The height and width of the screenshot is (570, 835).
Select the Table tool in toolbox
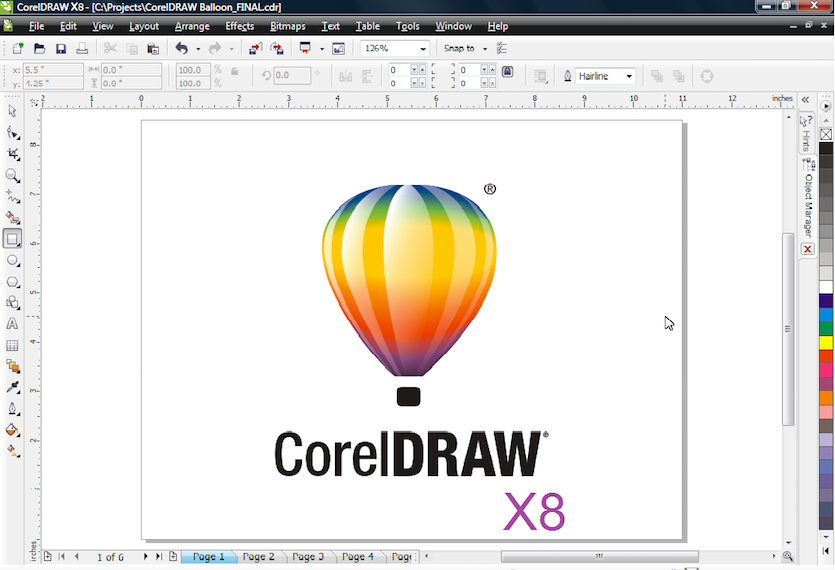[x=12, y=346]
